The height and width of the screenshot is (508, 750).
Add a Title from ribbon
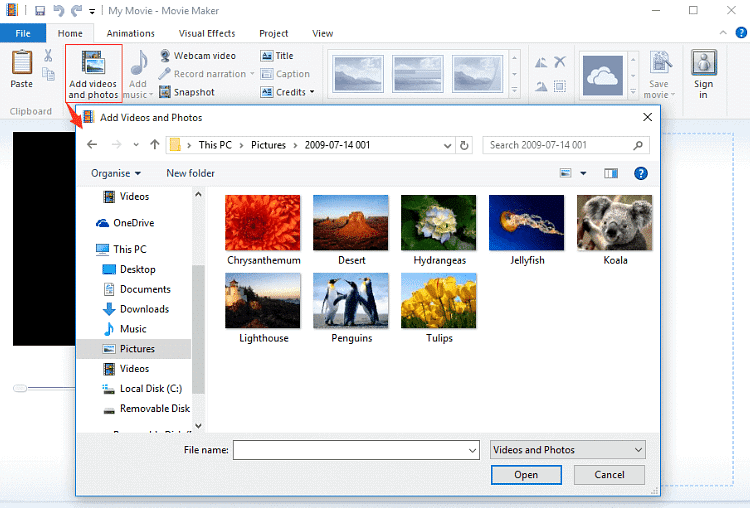pos(277,55)
